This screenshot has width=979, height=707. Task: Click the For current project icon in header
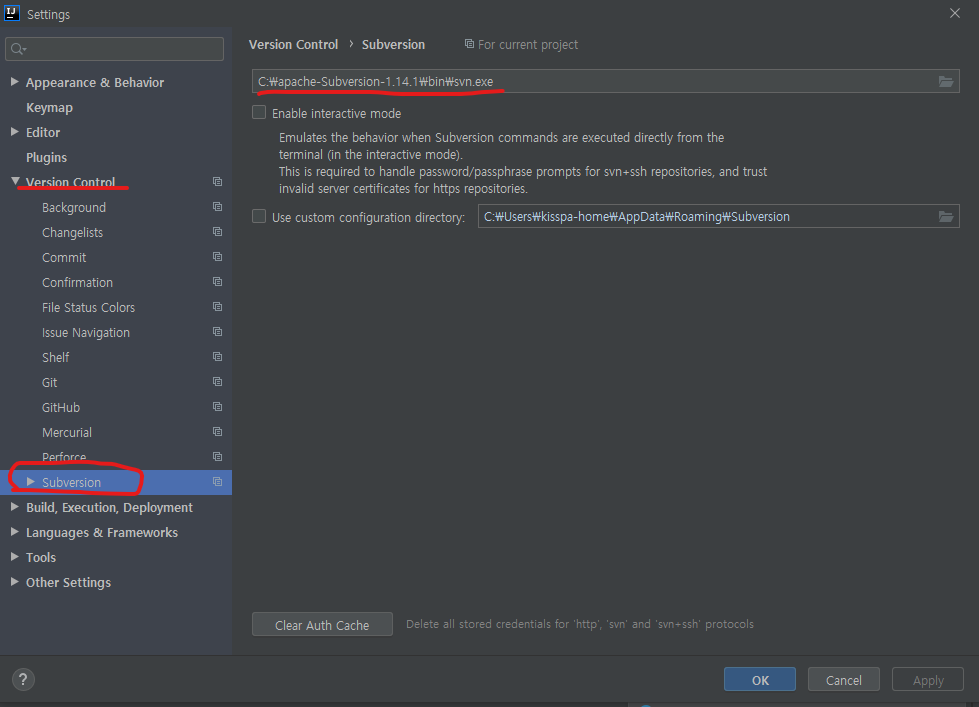(469, 44)
